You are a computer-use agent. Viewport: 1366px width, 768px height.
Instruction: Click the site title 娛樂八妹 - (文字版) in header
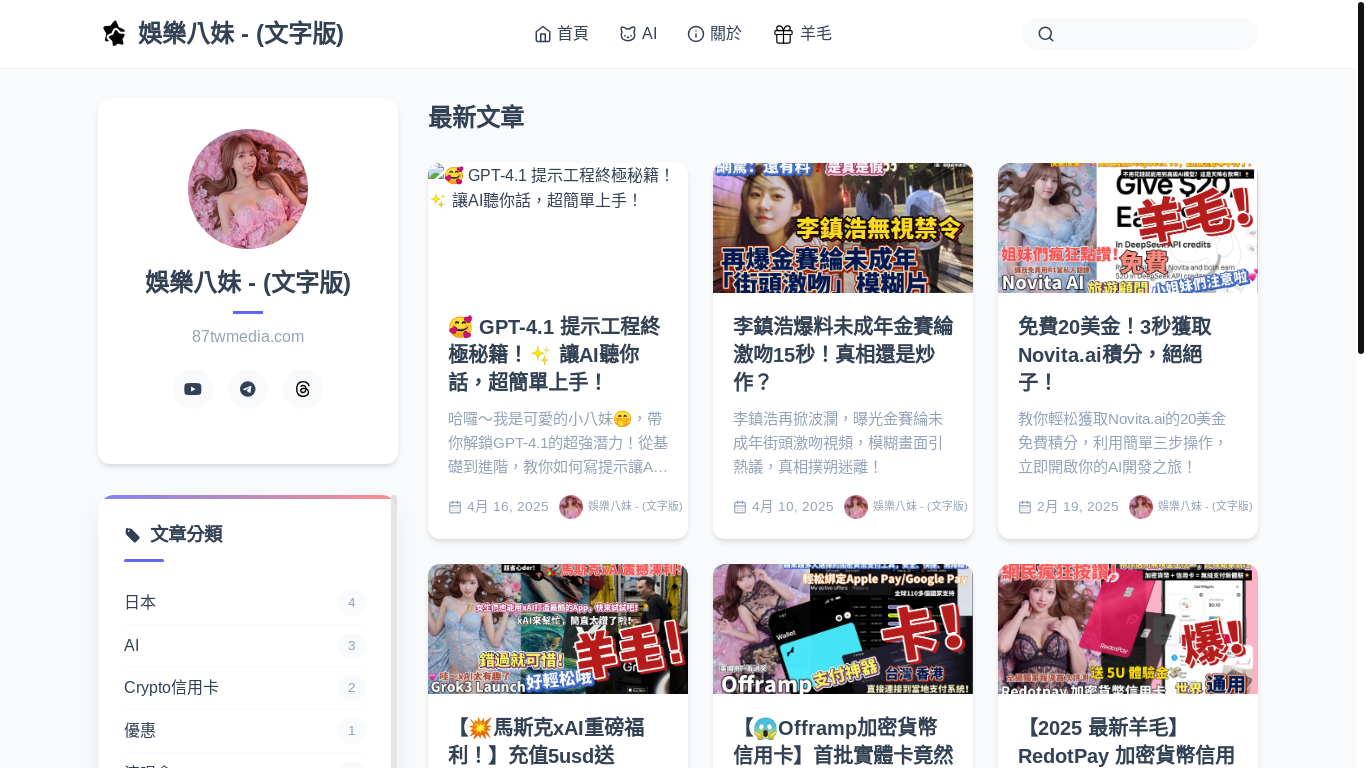click(x=241, y=34)
